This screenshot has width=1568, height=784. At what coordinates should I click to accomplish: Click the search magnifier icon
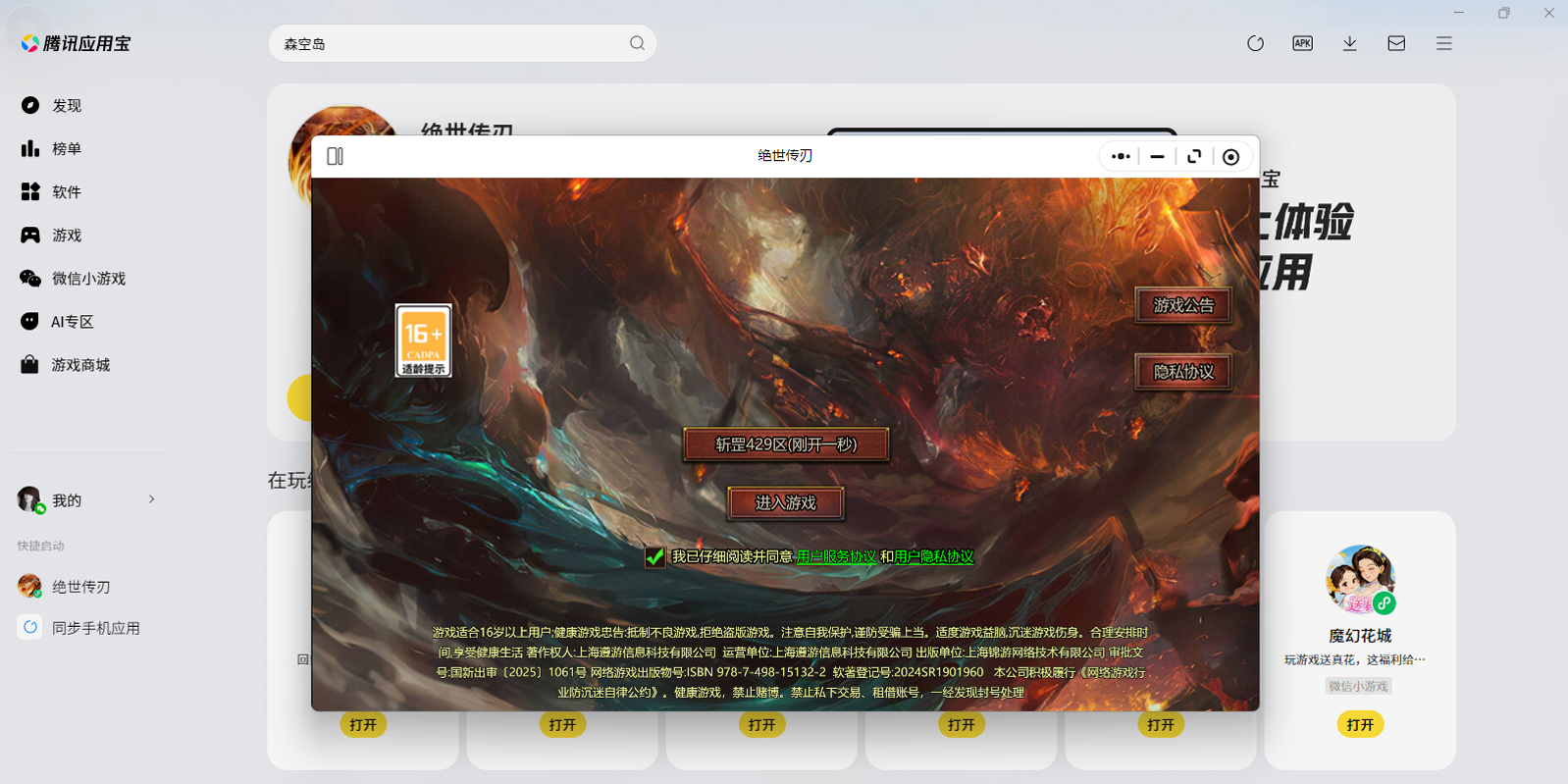point(637,43)
